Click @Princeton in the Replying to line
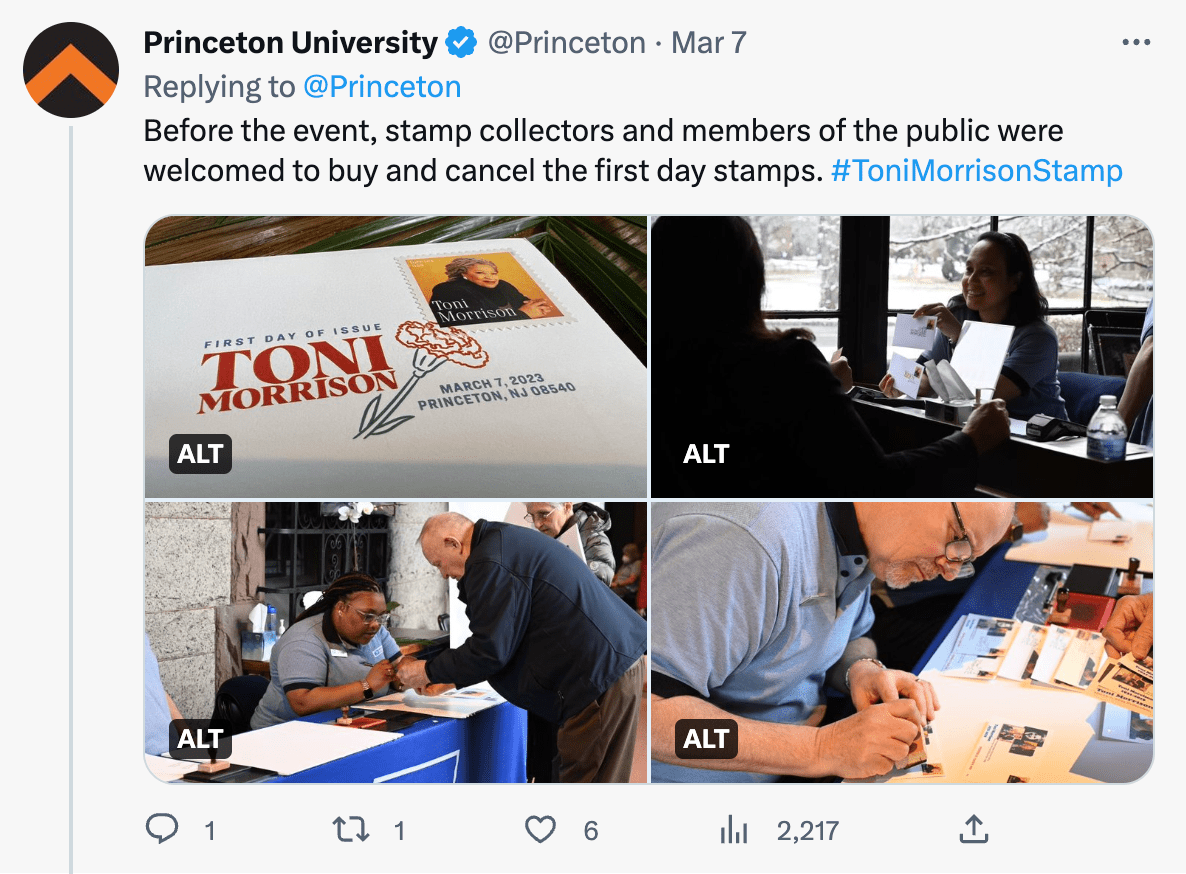Screen dimensions: 1186x874 click(381, 87)
